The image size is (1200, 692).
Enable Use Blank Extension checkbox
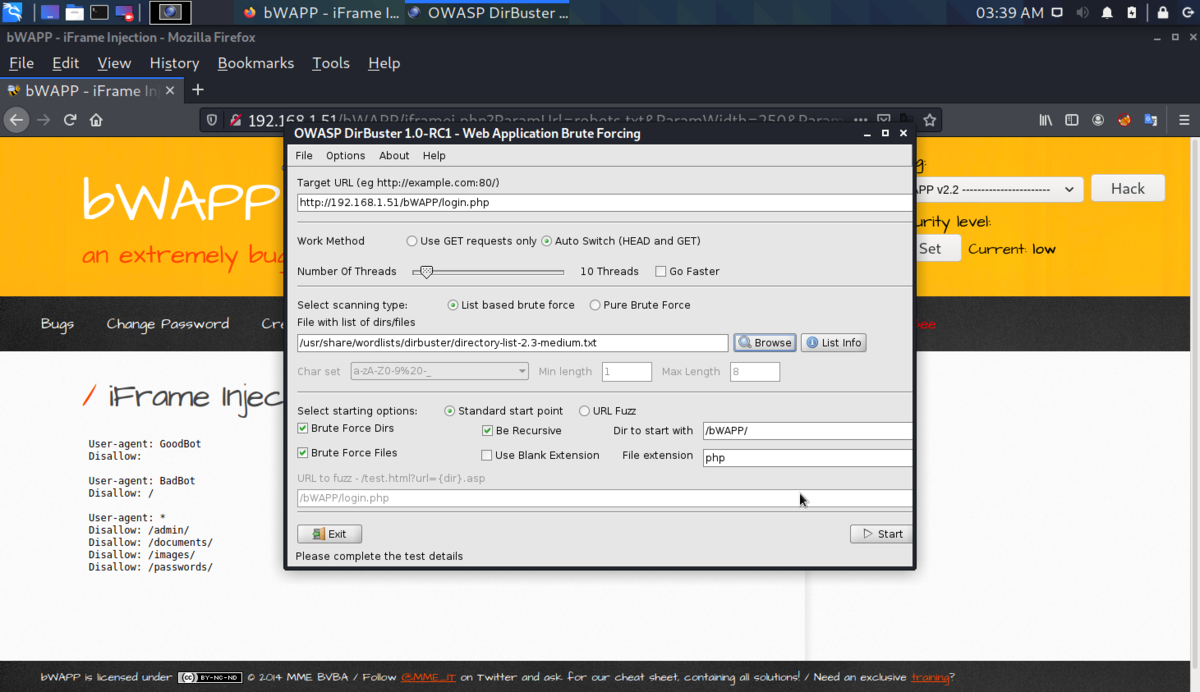[x=487, y=455]
